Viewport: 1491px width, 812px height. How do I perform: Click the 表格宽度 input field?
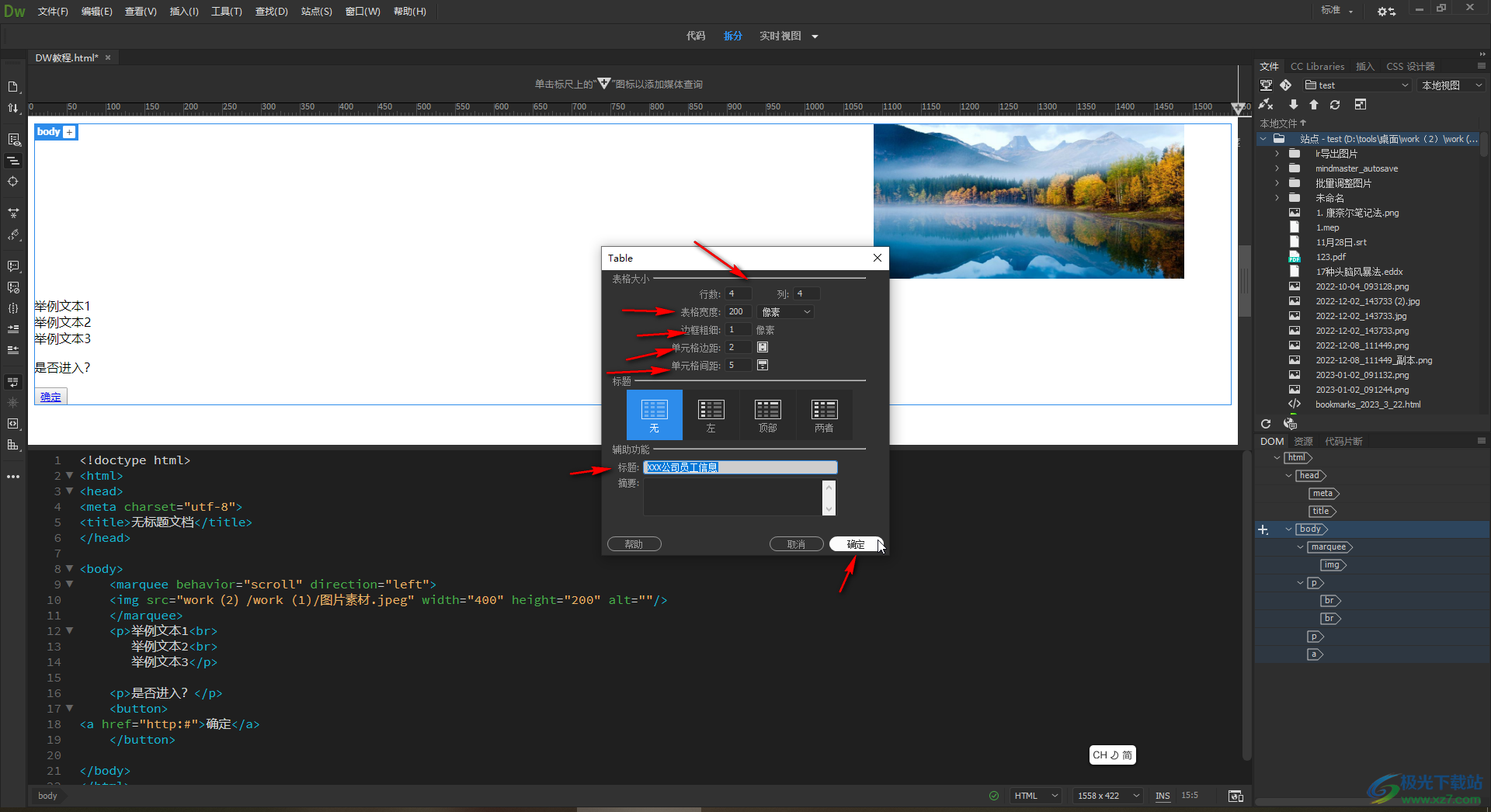pyautogui.click(x=739, y=311)
